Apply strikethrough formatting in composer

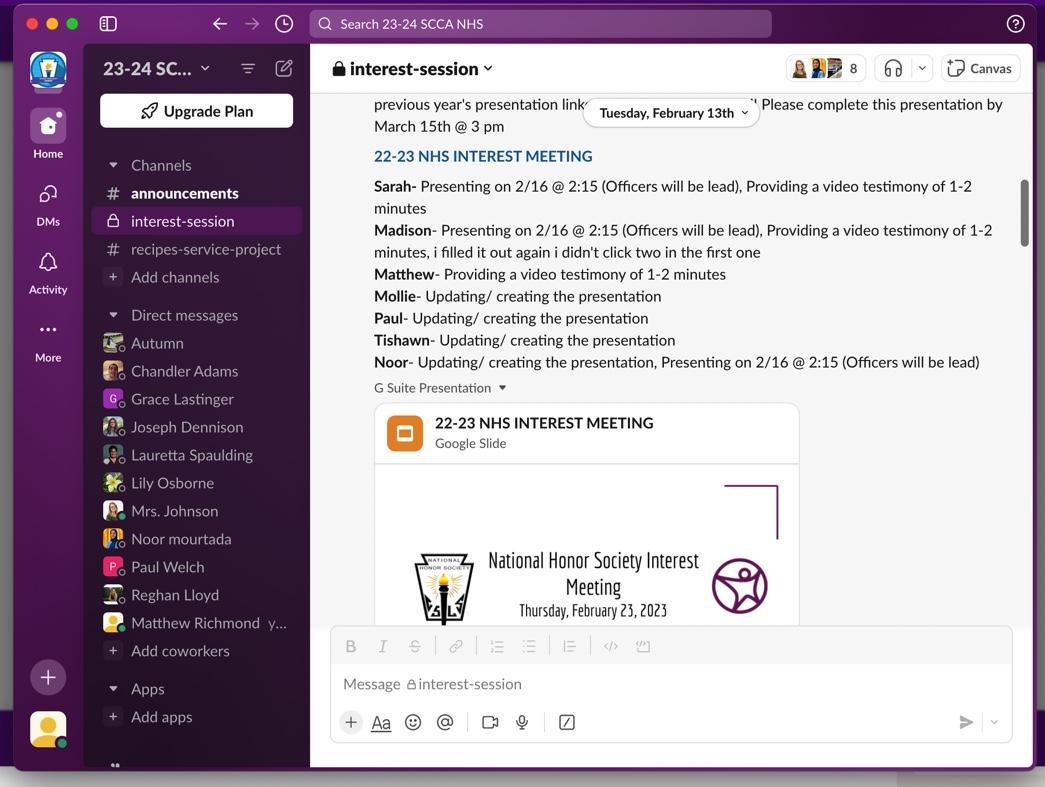coord(415,646)
